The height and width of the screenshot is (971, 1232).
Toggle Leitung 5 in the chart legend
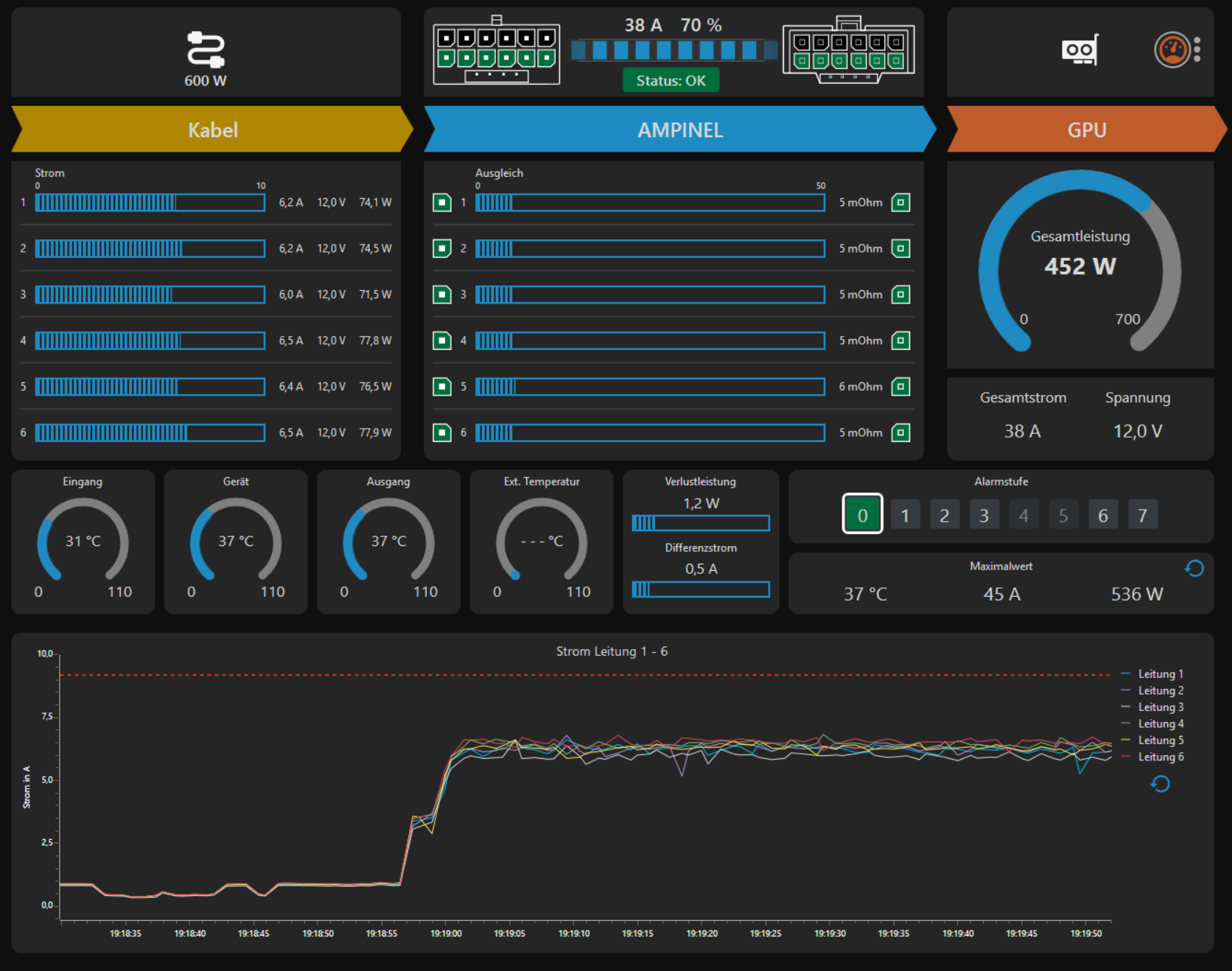tap(1152, 740)
